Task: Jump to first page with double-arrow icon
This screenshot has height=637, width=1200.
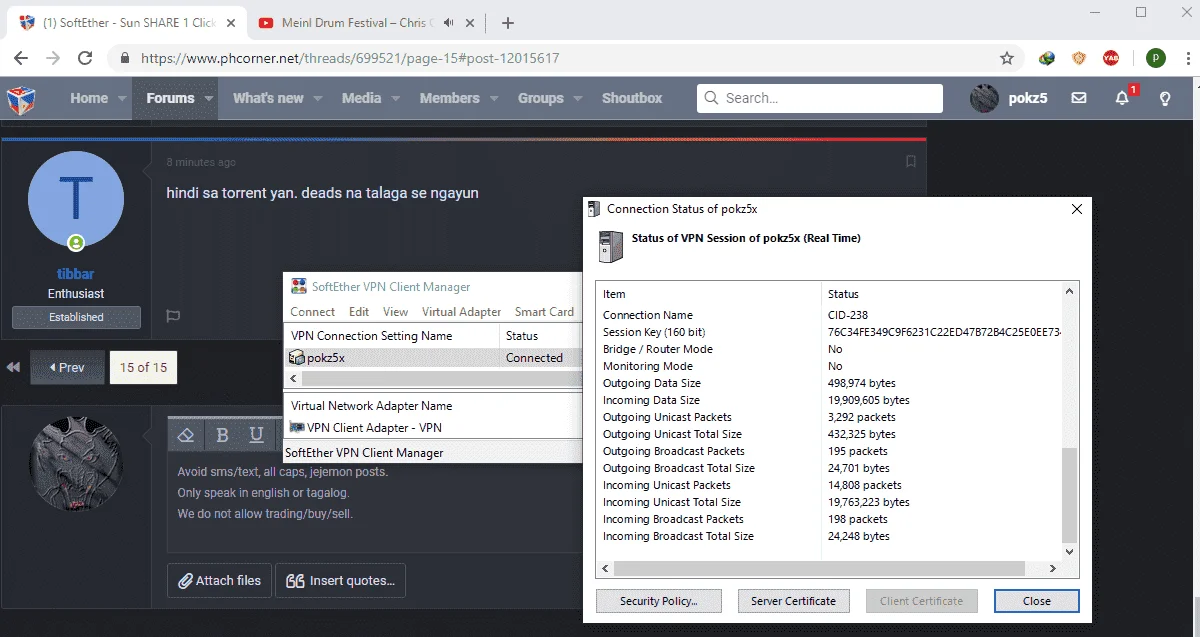Action: (13, 367)
